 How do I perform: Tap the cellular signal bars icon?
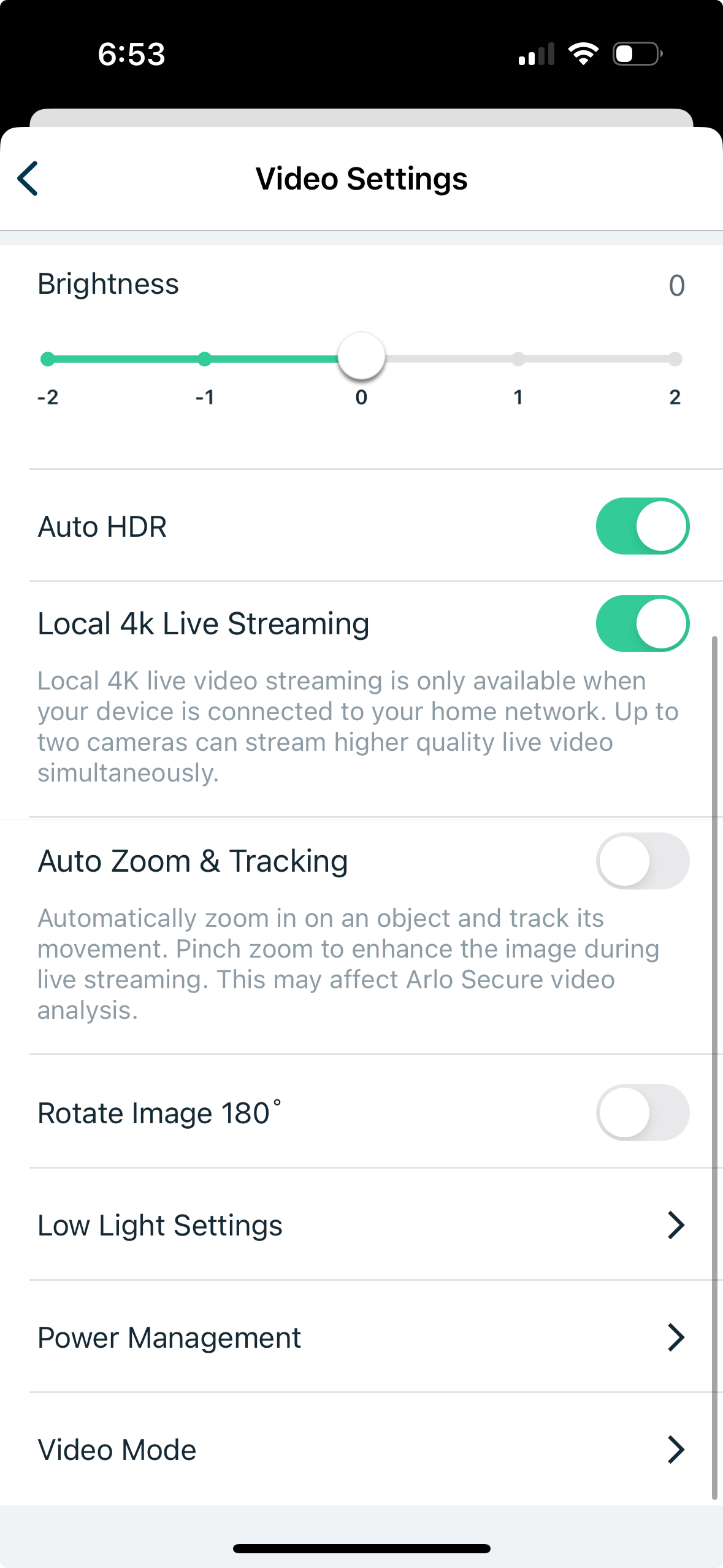(x=536, y=54)
